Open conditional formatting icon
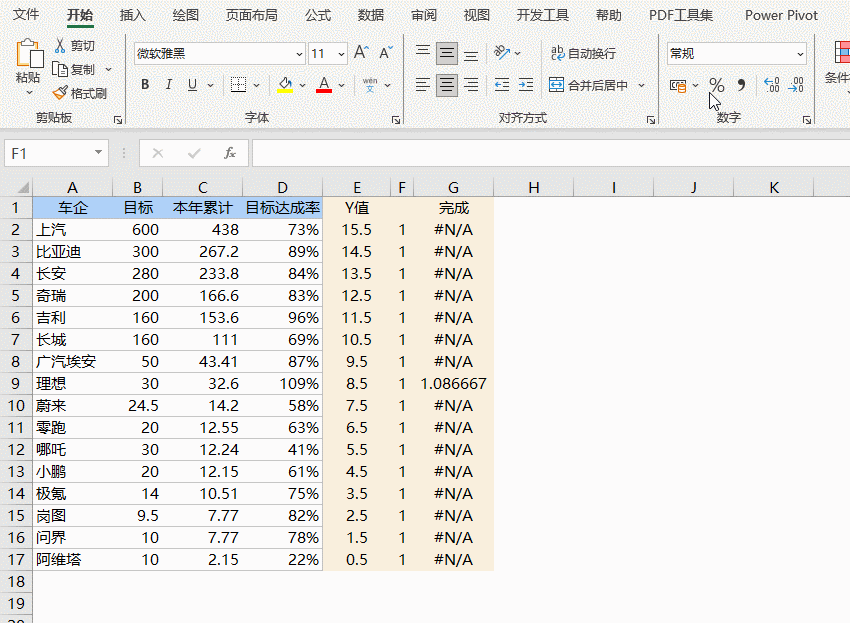850x623 pixels. tap(842, 53)
